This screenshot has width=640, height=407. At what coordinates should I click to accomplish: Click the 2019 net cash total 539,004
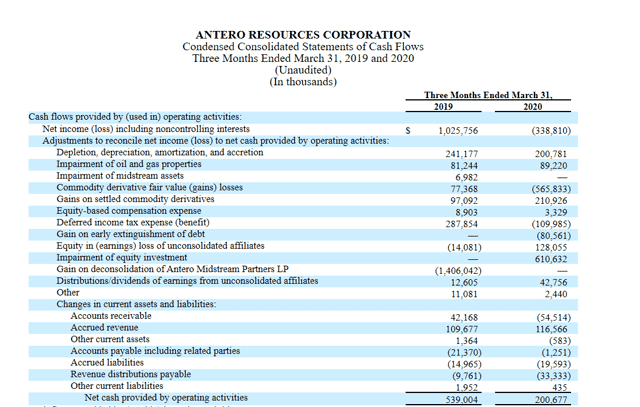click(459, 398)
